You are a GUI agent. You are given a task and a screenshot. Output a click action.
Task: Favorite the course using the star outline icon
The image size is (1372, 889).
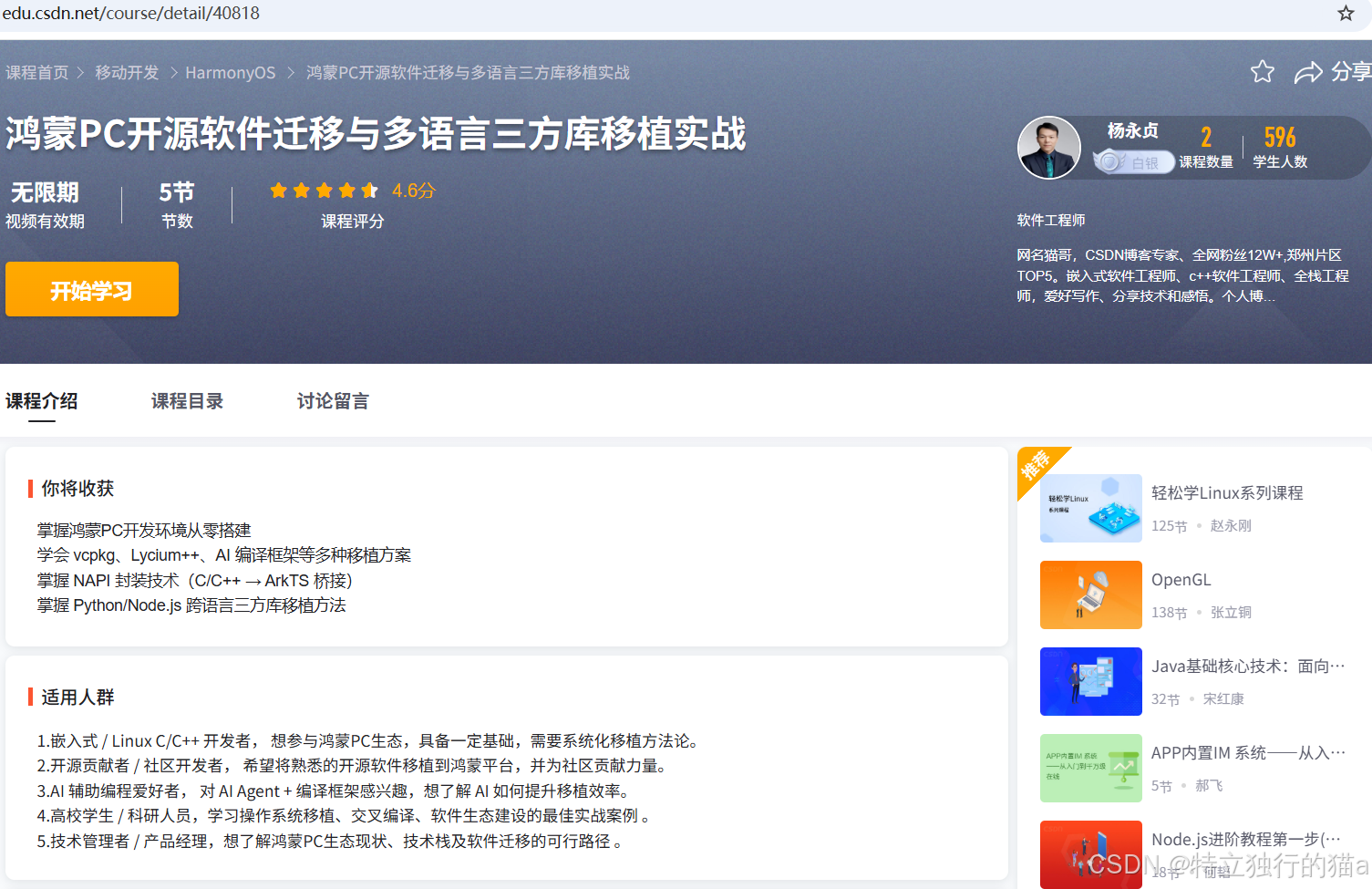pos(1263,71)
